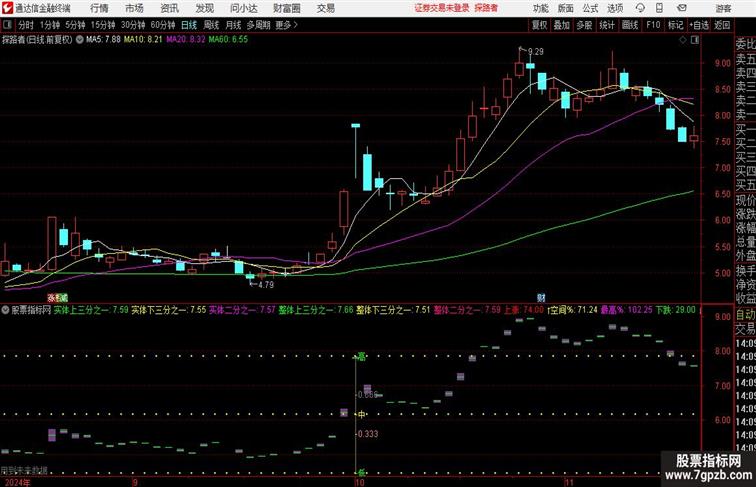Click the 游客 guest account label
The width and height of the screenshot is (756, 487).
coord(723,8)
